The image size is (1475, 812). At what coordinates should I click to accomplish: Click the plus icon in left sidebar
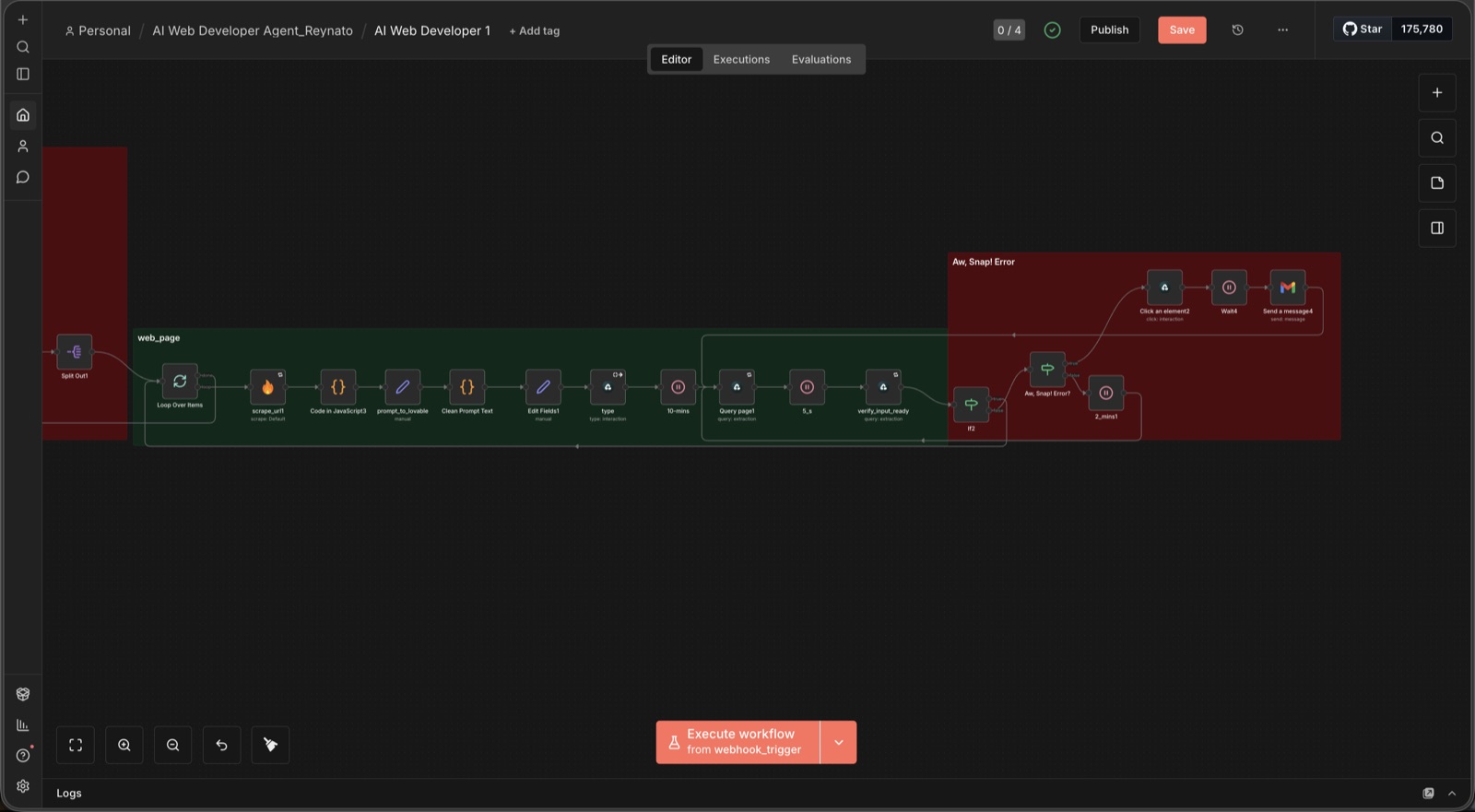[x=23, y=19]
